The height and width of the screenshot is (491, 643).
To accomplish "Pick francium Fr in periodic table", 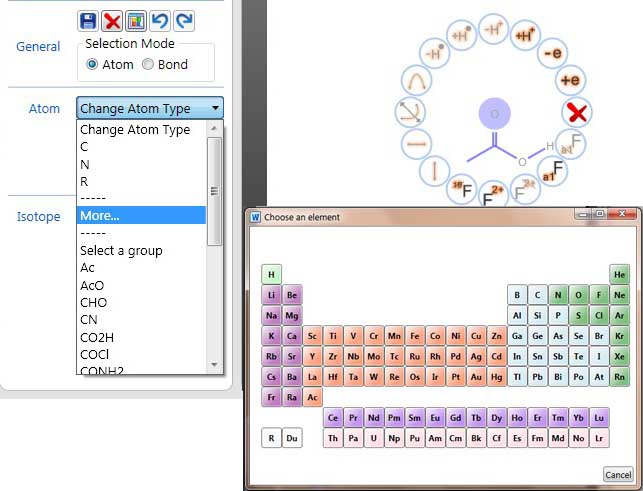I will pyautogui.click(x=271, y=397).
